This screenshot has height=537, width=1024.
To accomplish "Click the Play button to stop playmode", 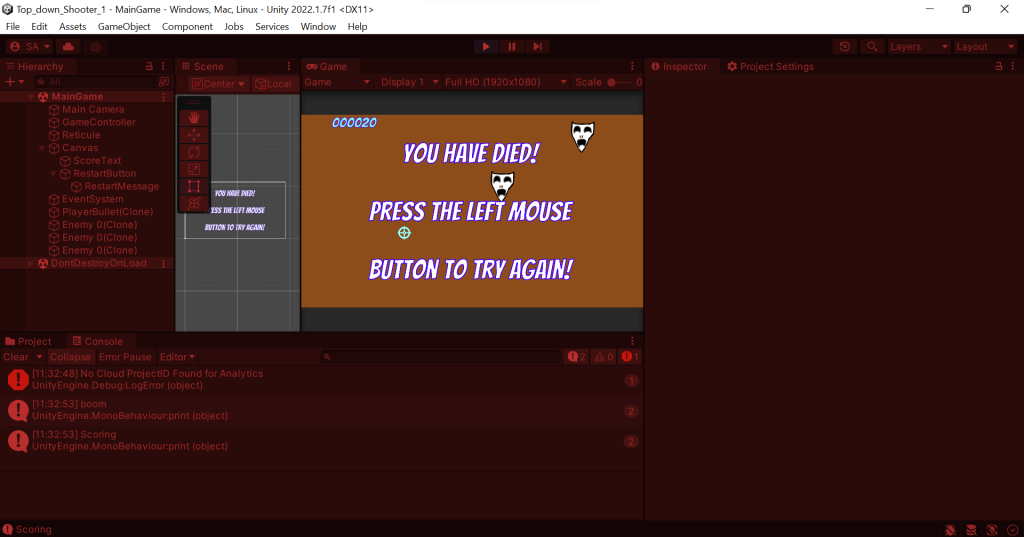I will click(486, 47).
